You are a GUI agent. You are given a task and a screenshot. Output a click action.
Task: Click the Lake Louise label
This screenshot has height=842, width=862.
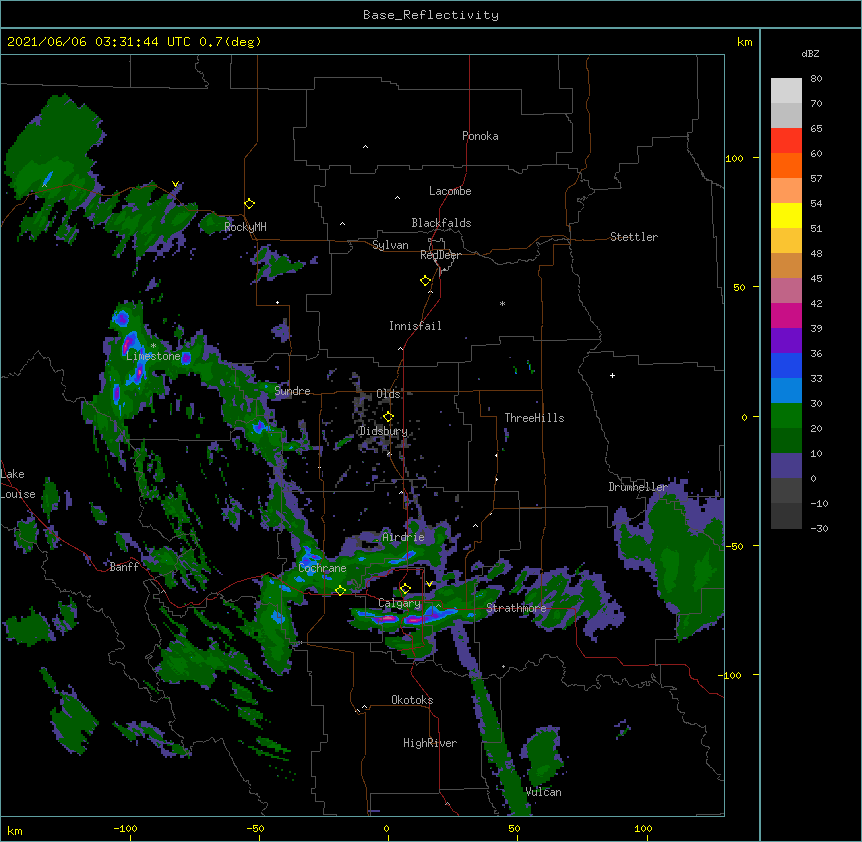click(x=18, y=484)
